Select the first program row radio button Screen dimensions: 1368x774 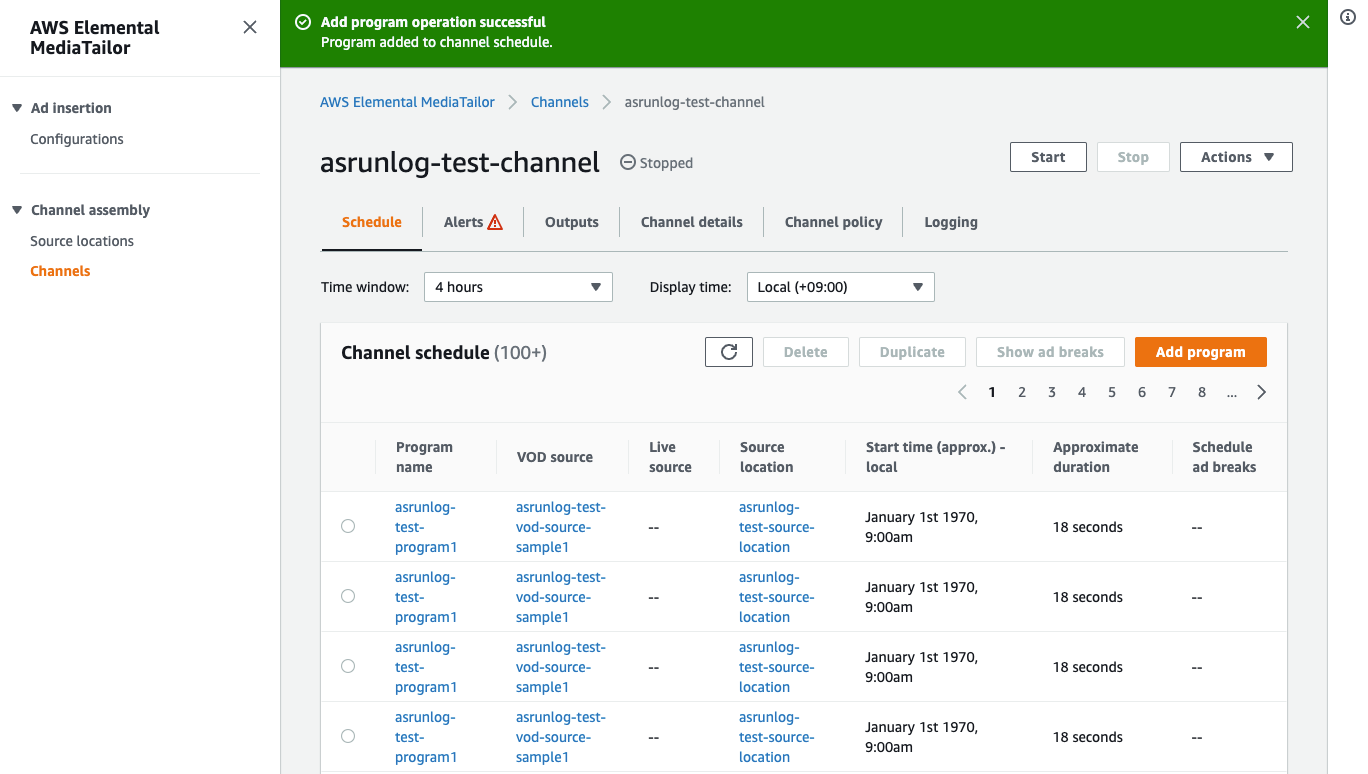coord(348,526)
